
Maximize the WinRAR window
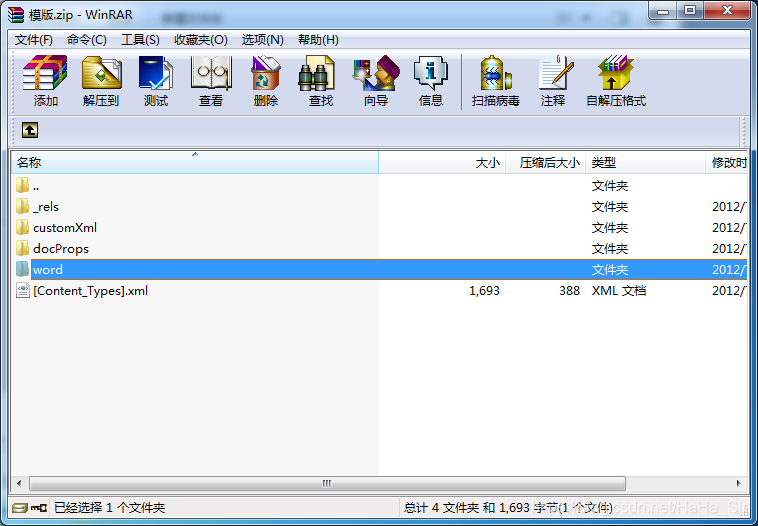pos(690,11)
